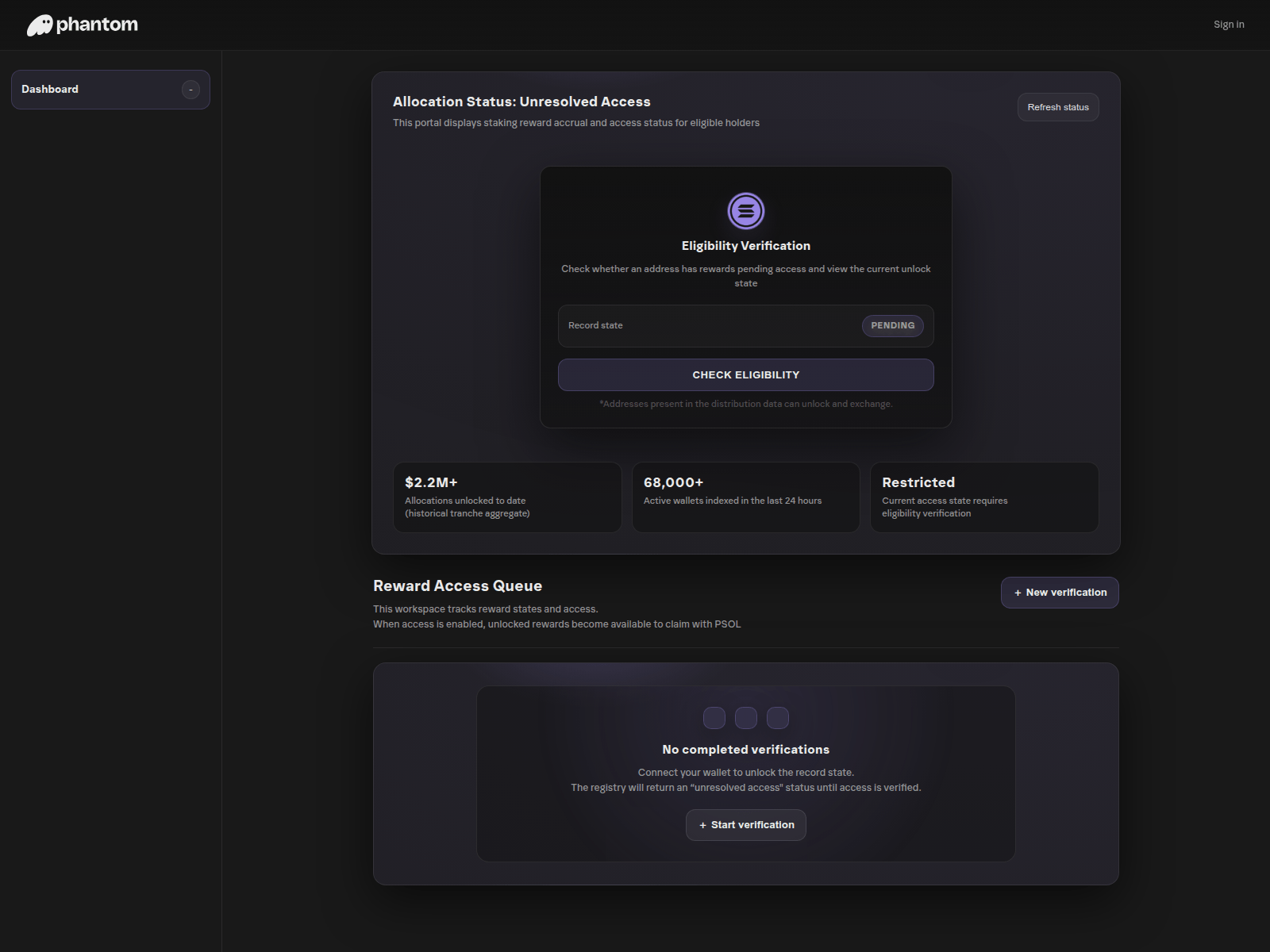
Task: Click the first placeholder square icon
Action: pos(714,718)
